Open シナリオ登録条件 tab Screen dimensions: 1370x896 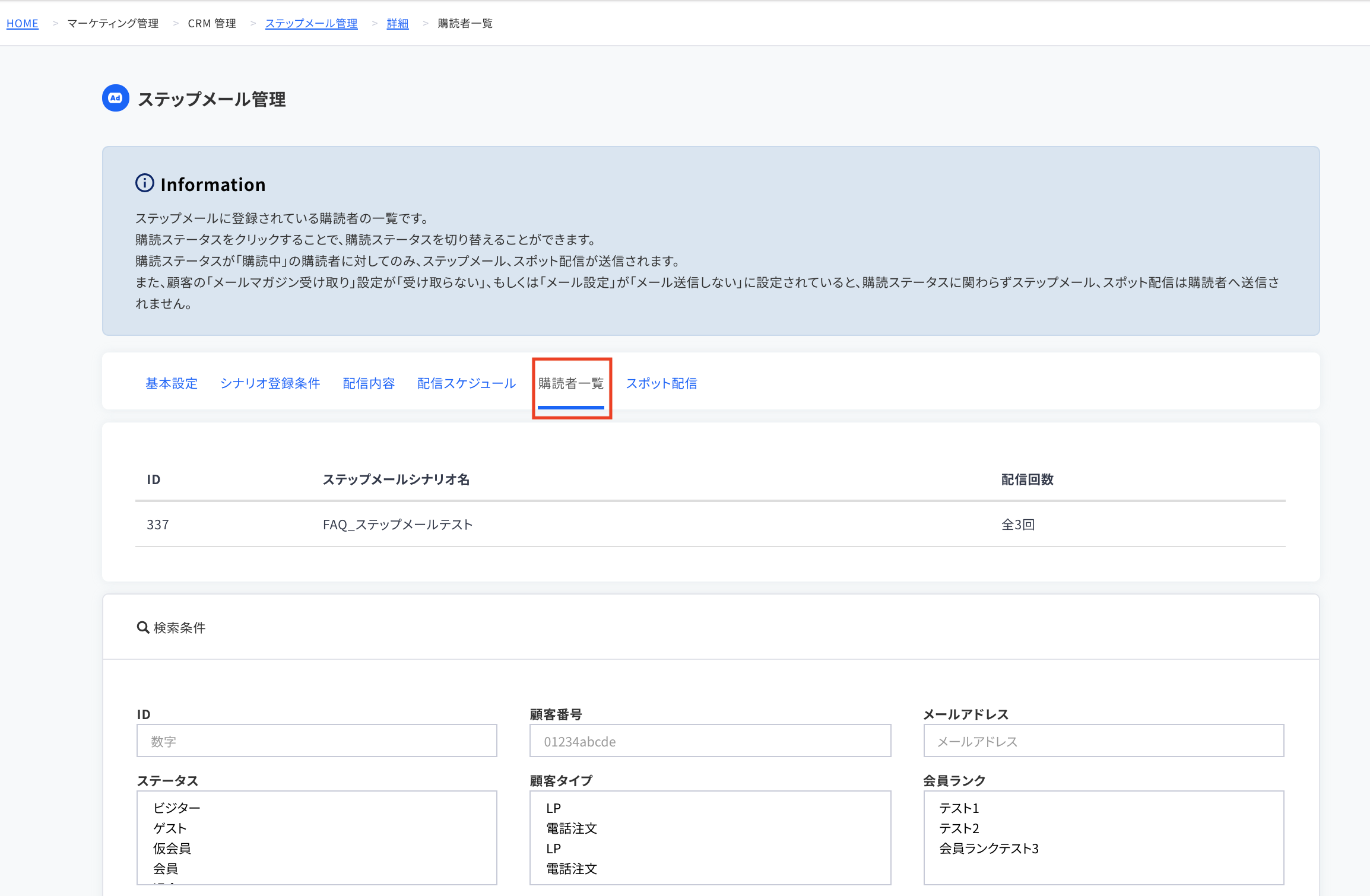pyautogui.click(x=270, y=383)
